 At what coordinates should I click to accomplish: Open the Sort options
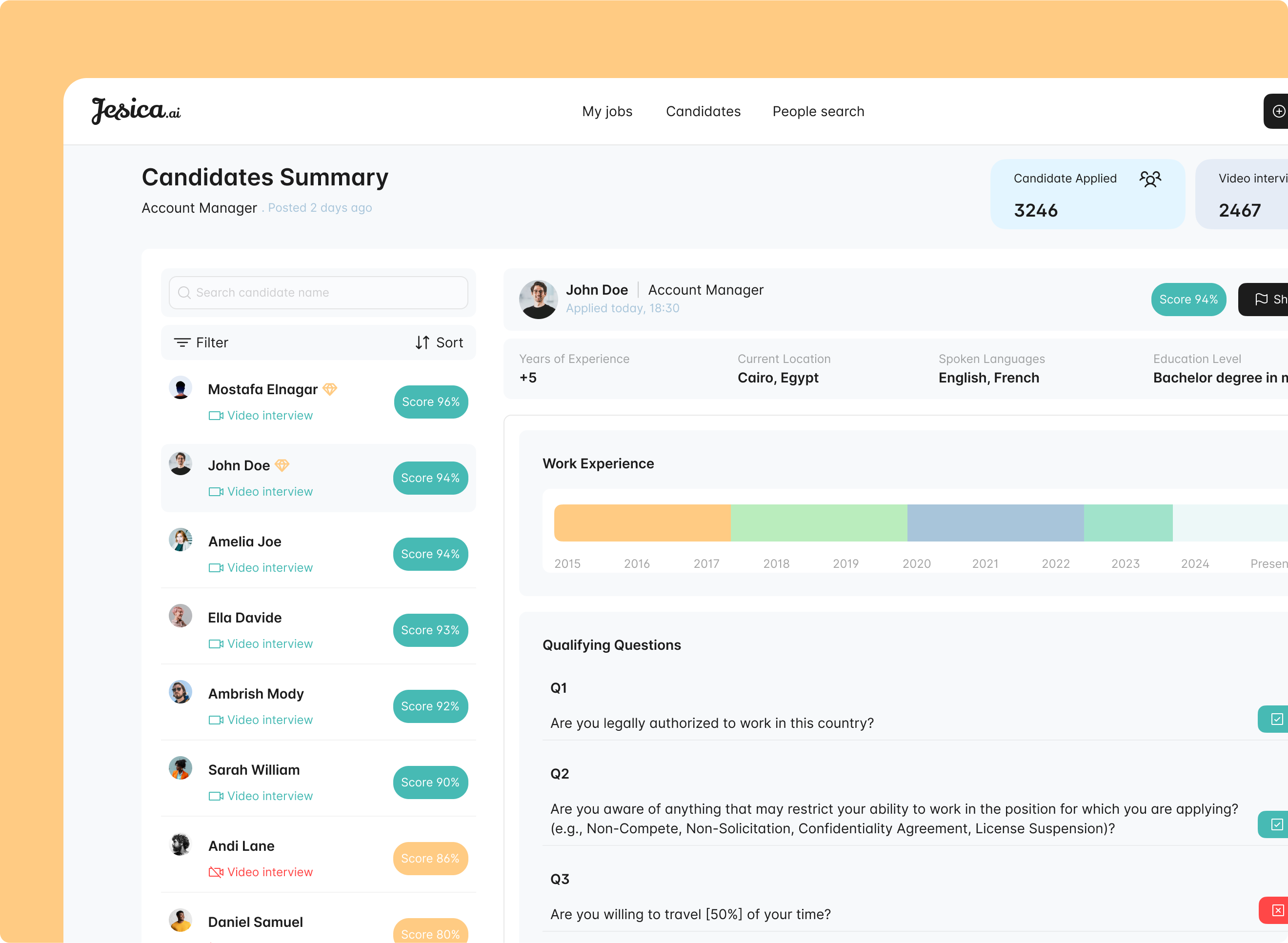[439, 342]
